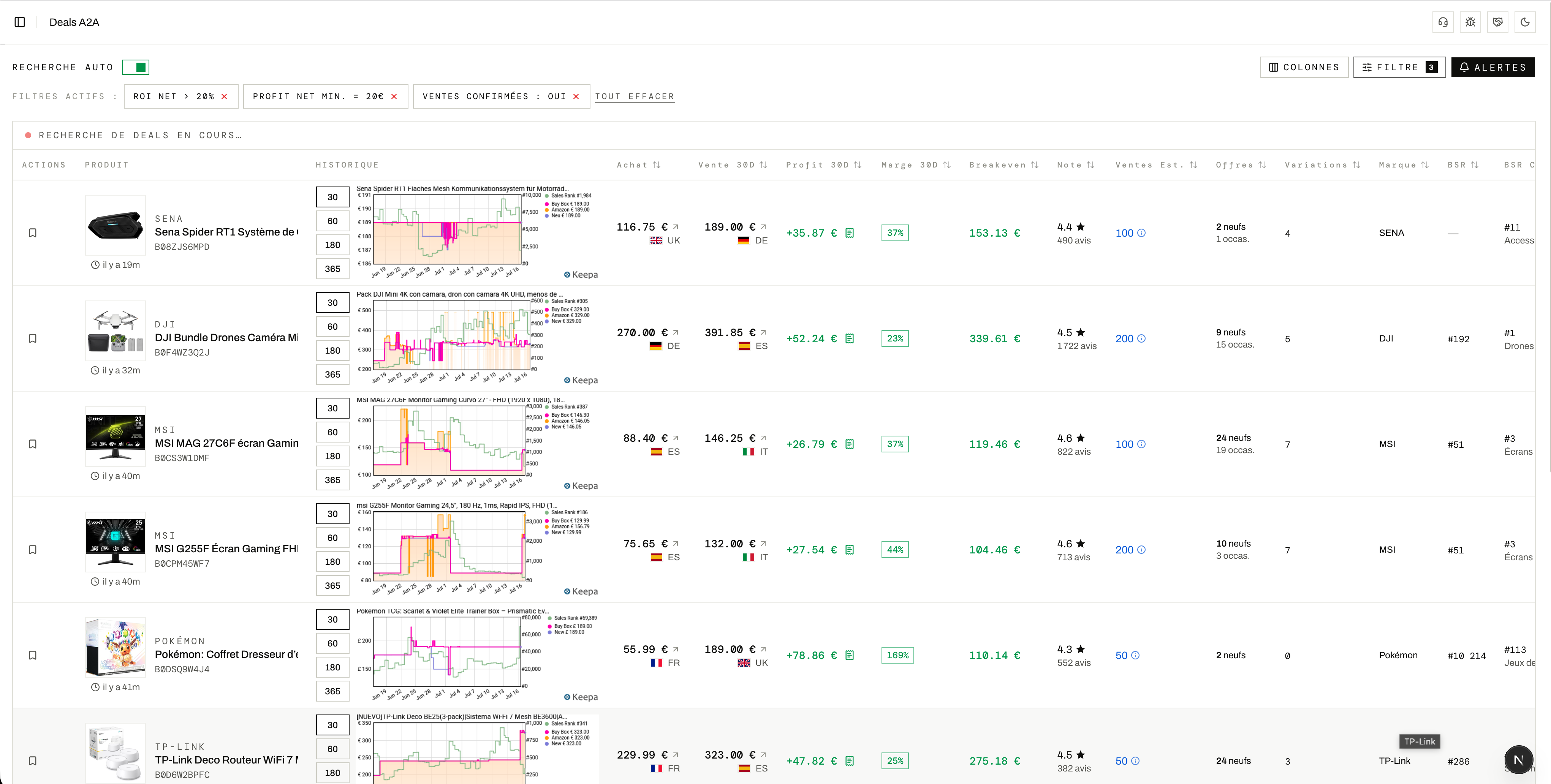Sort by Breakeven column
1551x784 pixels.
point(1004,165)
